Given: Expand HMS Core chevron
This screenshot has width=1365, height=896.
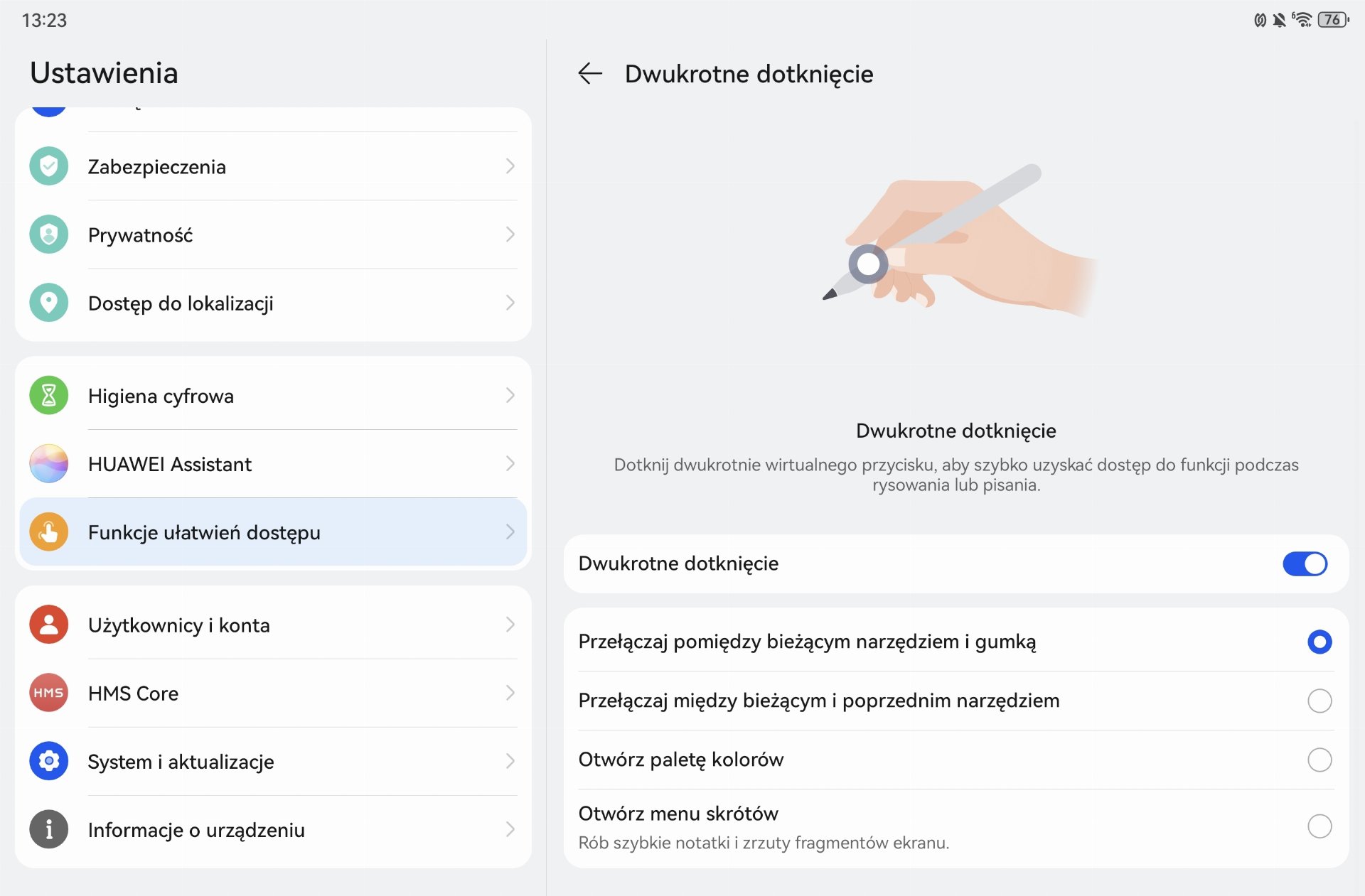Looking at the screenshot, I should [510, 693].
